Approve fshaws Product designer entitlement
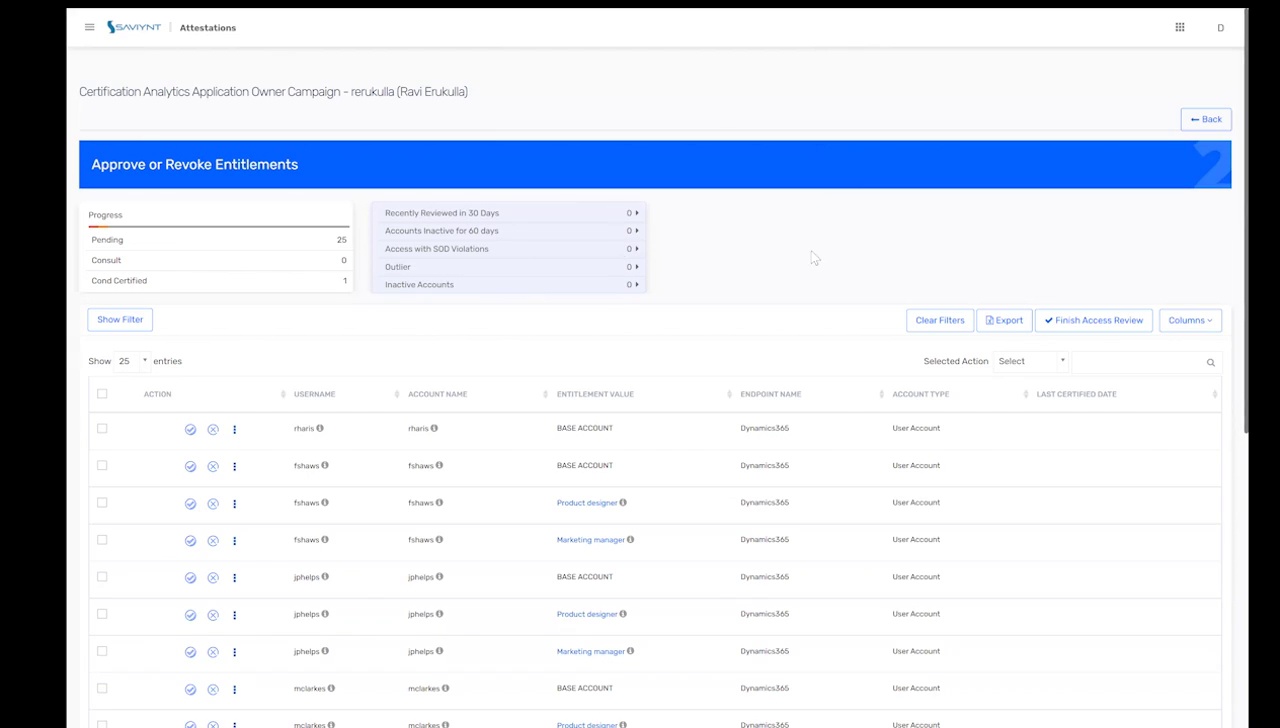 point(190,503)
